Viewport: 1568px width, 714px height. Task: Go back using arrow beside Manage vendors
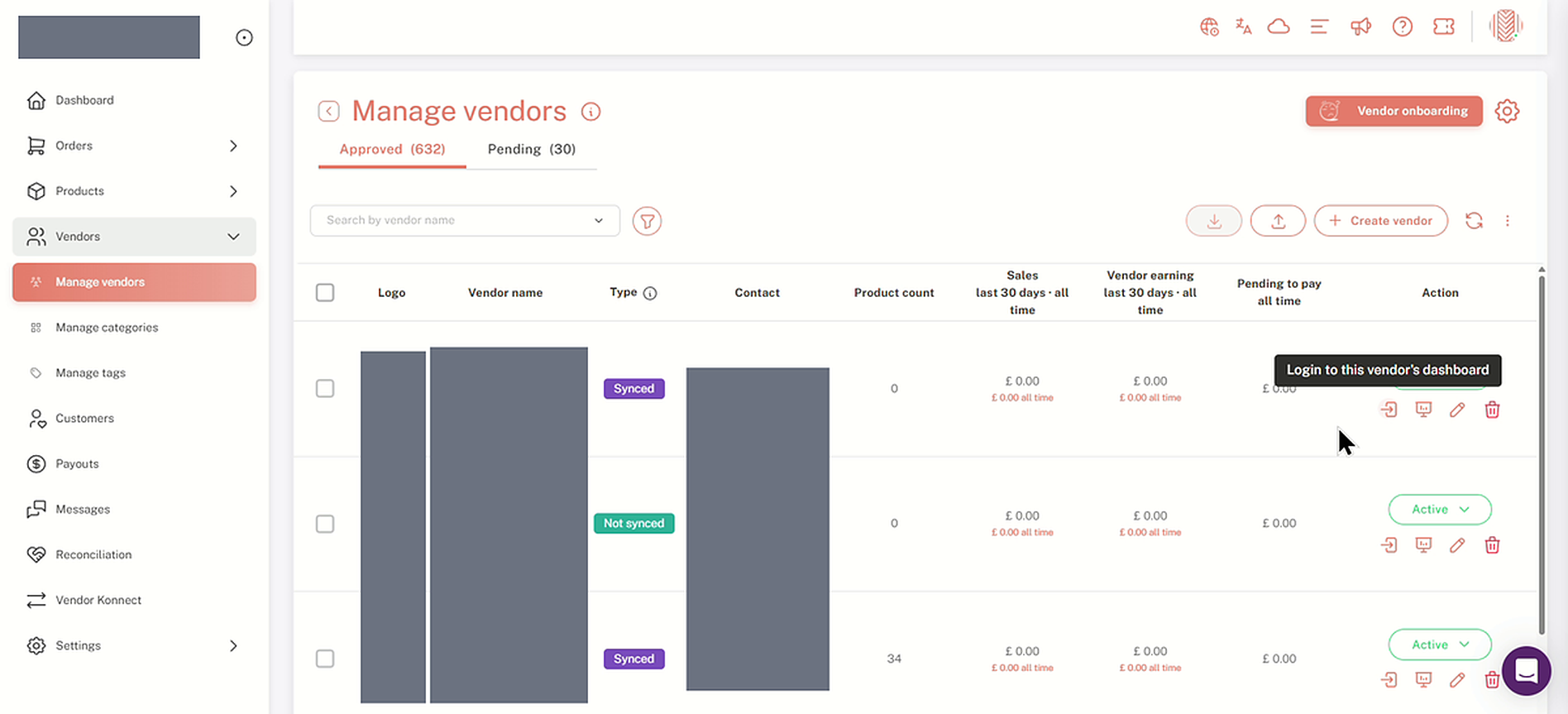click(328, 111)
